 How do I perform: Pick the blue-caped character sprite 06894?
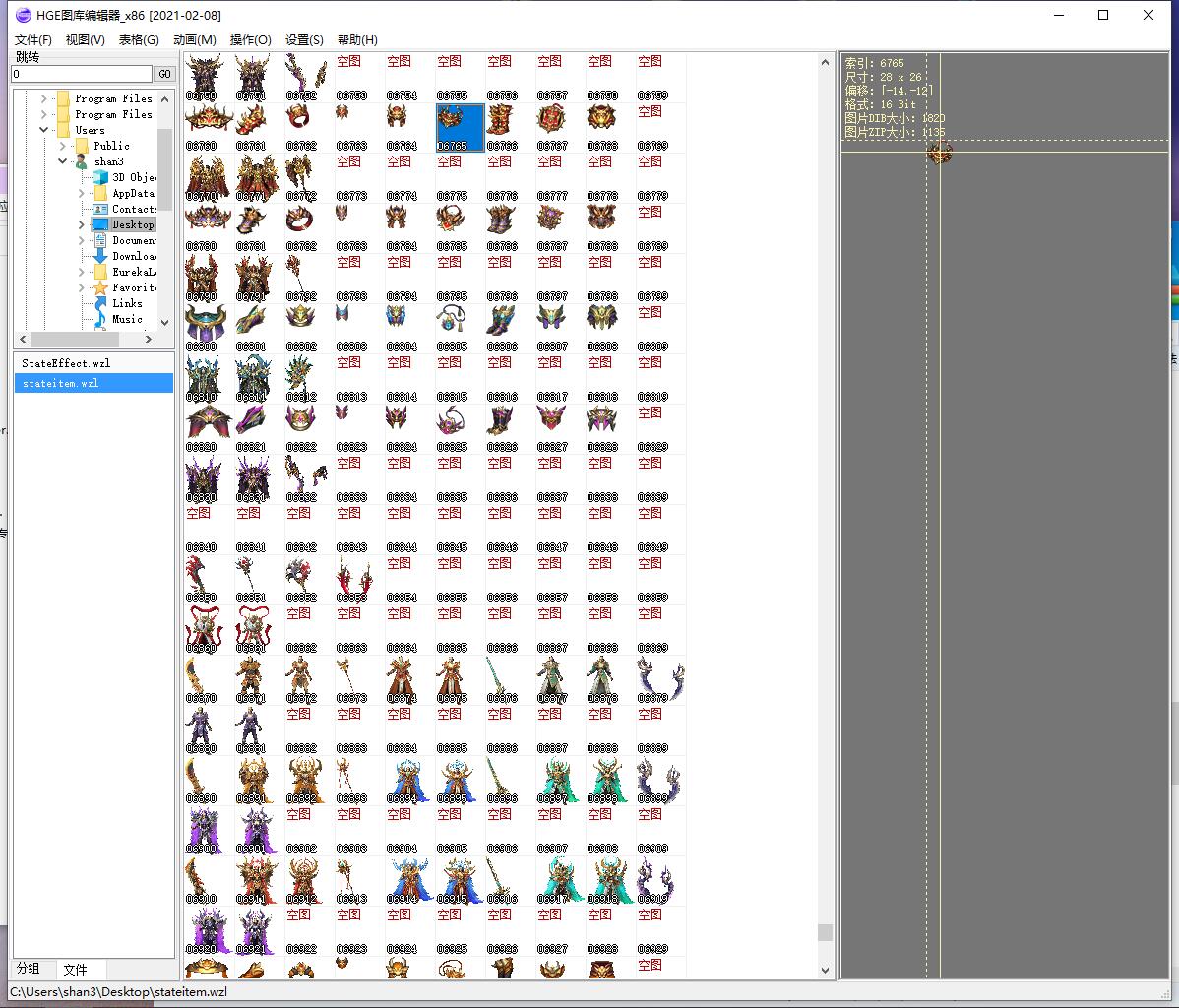pos(408,783)
